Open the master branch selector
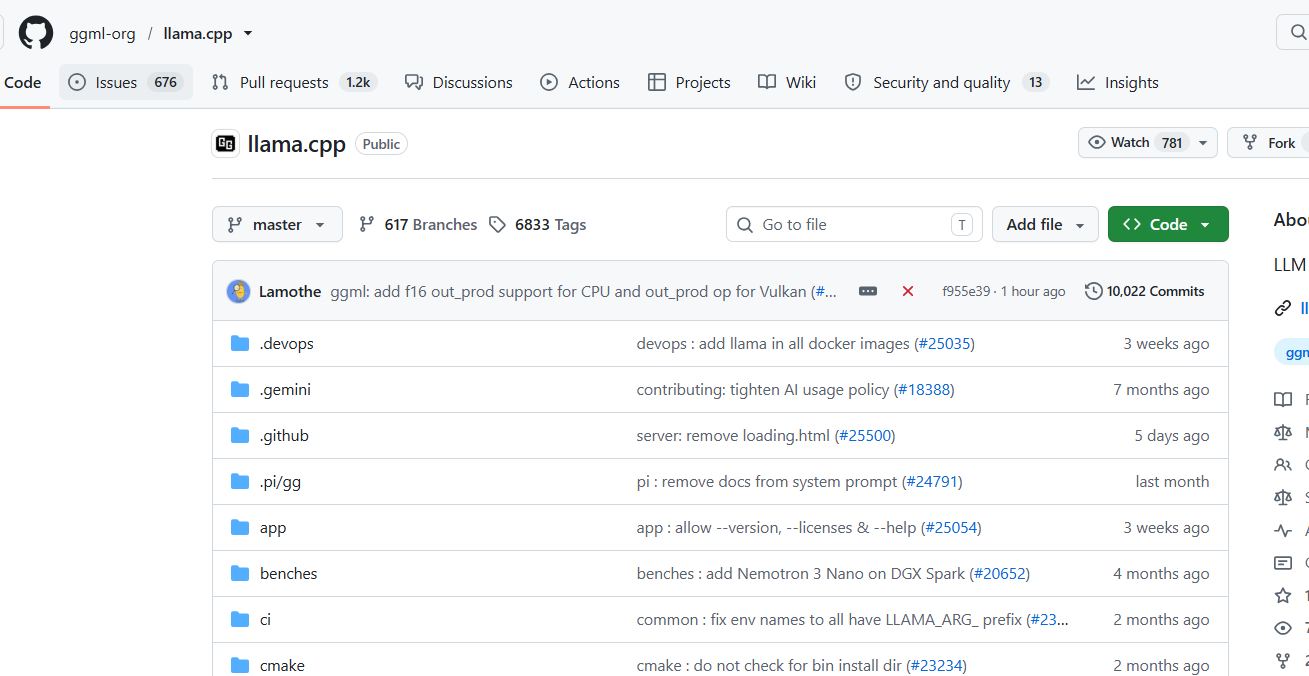This screenshot has height=676, width=1309. 277,224
